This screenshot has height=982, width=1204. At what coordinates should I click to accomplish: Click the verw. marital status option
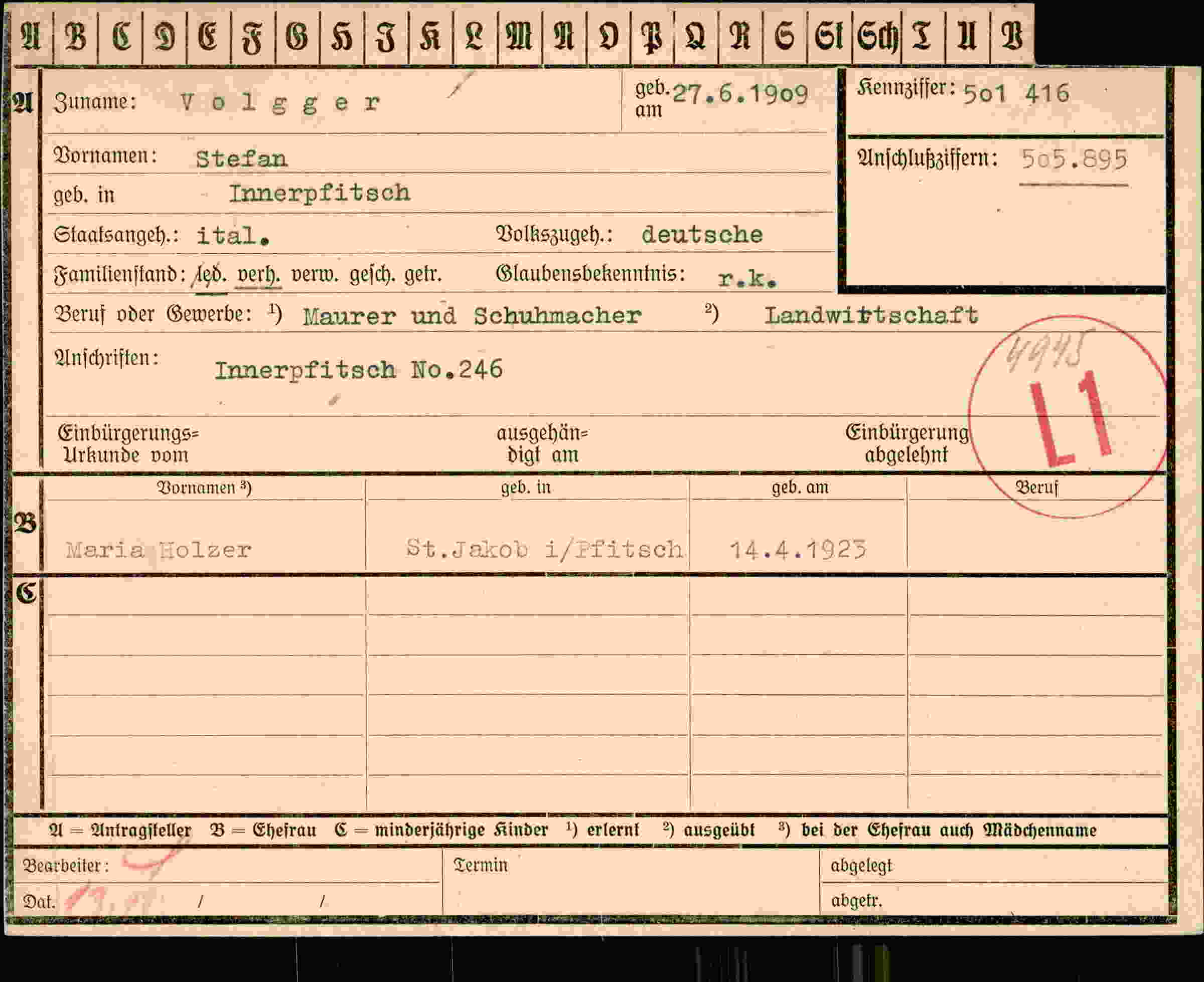pyautogui.click(x=315, y=275)
